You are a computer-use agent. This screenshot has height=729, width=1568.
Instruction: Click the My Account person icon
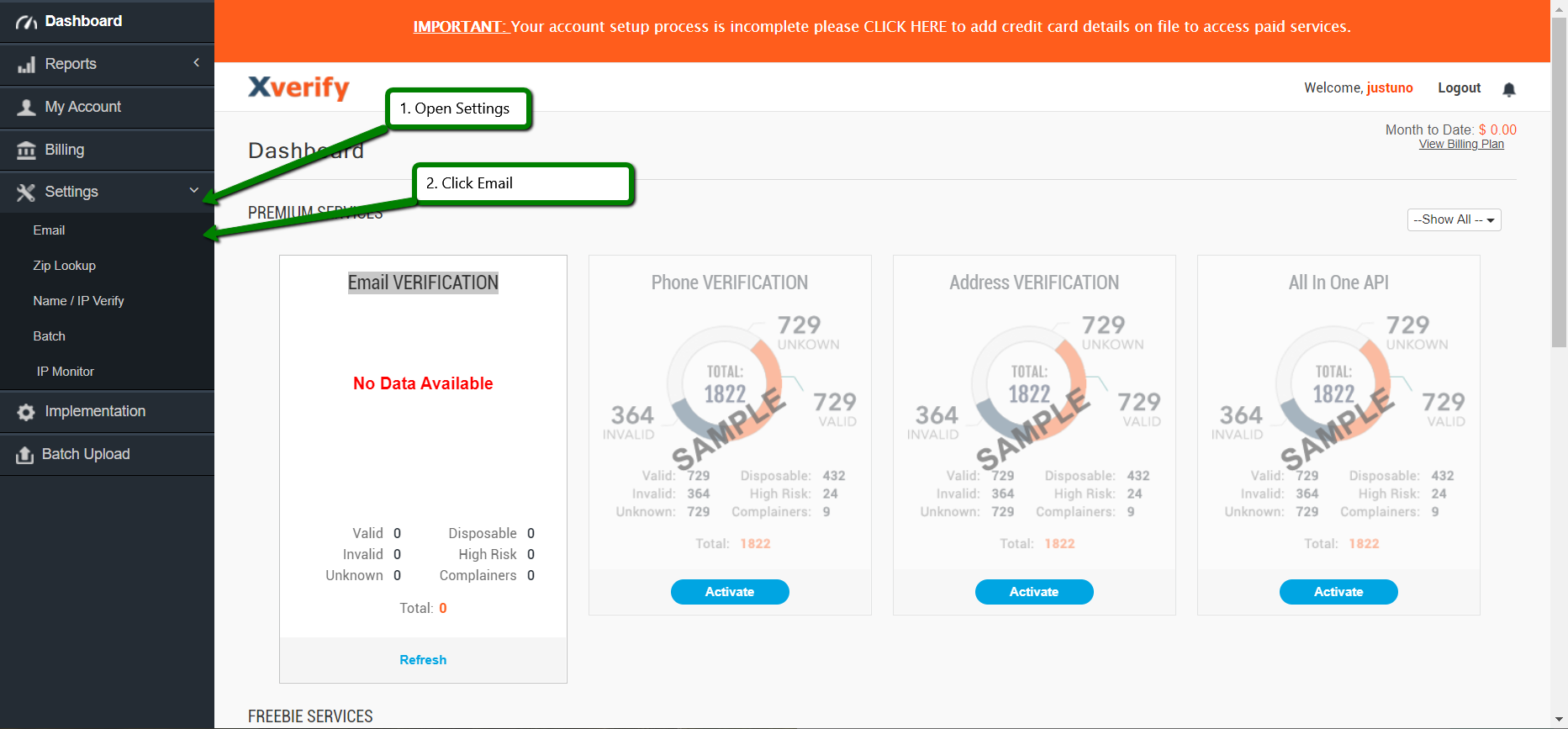point(26,108)
